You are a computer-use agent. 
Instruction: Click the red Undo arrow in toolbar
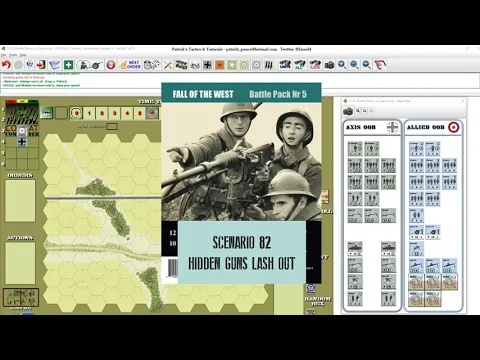pos(6,65)
